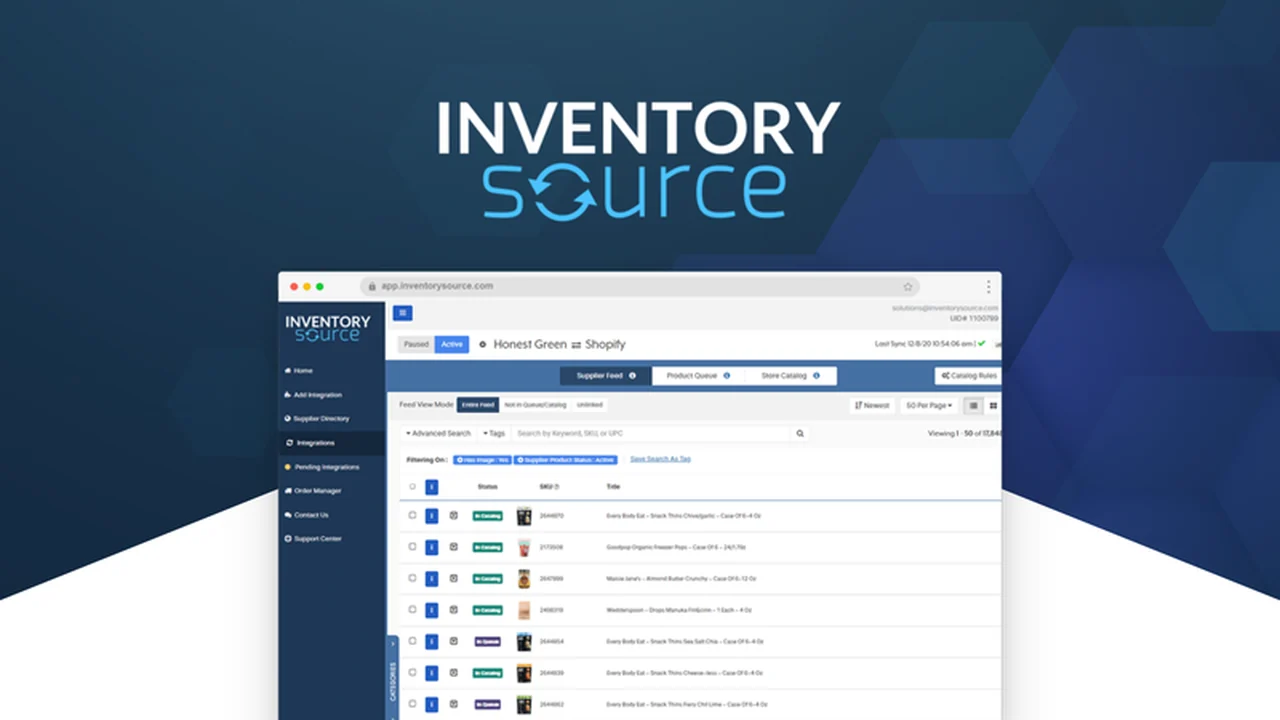
Task: Check the Almond Butter Crunchy row checkbox
Action: 412,578
